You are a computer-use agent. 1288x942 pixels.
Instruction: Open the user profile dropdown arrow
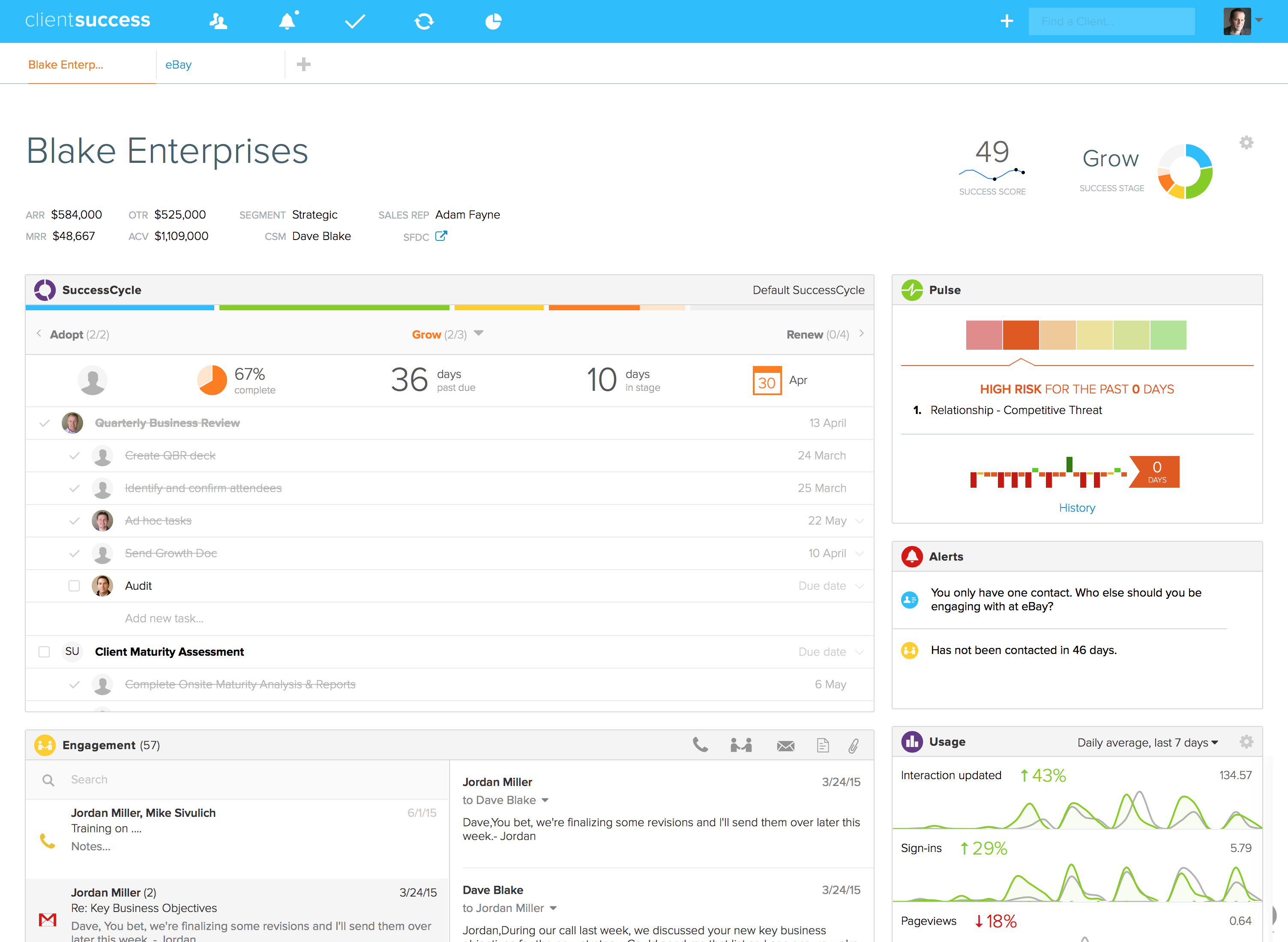pos(1259,21)
